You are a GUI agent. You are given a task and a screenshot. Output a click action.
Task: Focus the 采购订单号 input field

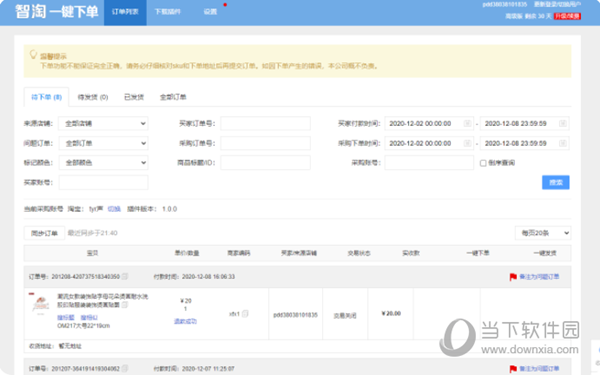point(265,143)
